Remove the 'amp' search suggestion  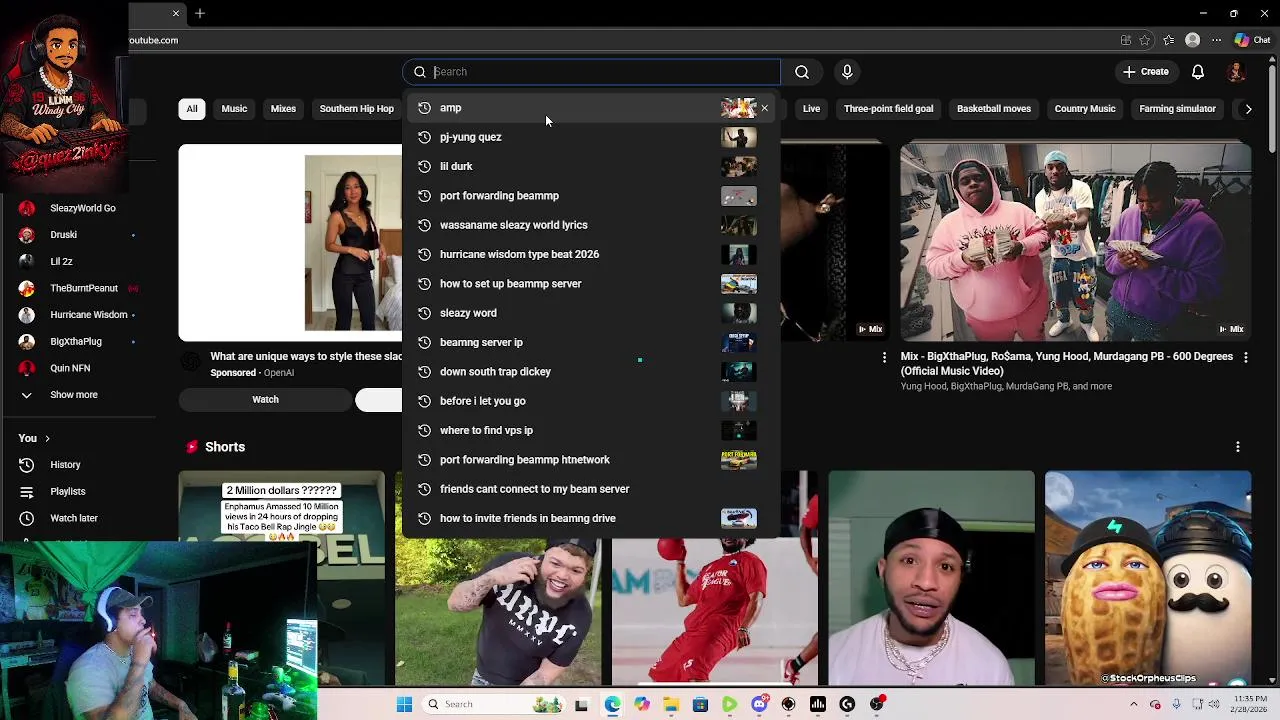click(765, 108)
